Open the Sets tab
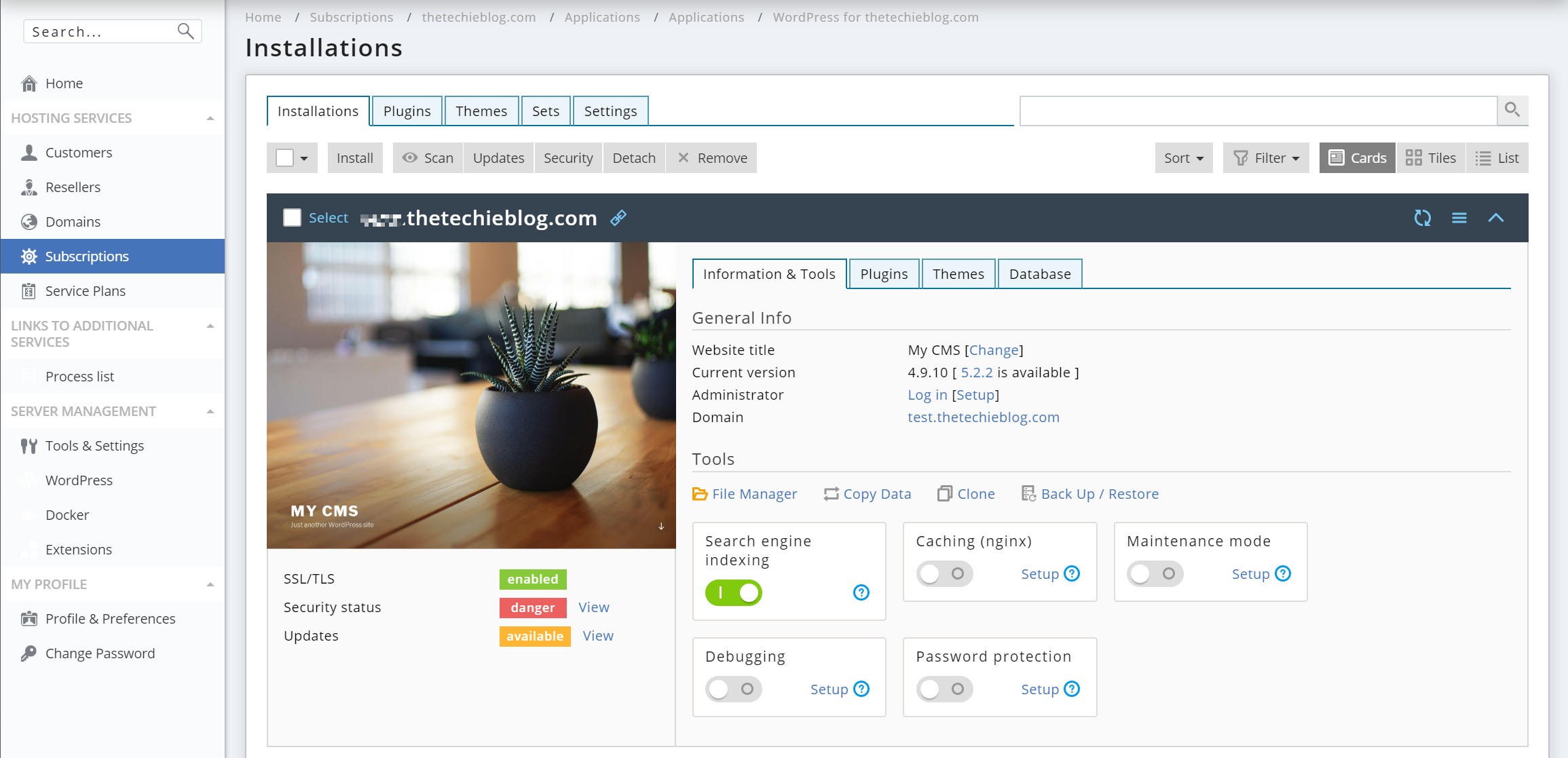This screenshot has width=1568, height=758. 545,111
